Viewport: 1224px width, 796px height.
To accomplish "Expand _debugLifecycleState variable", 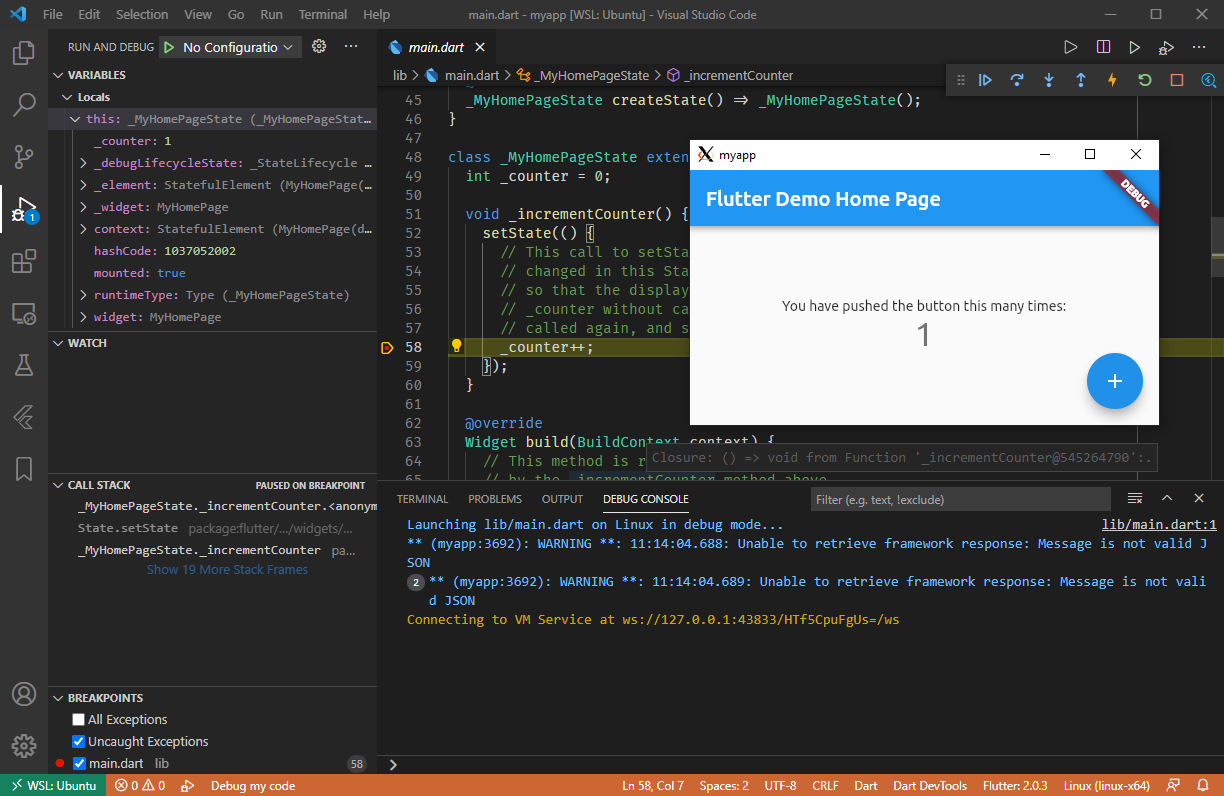I will pos(84,163).
